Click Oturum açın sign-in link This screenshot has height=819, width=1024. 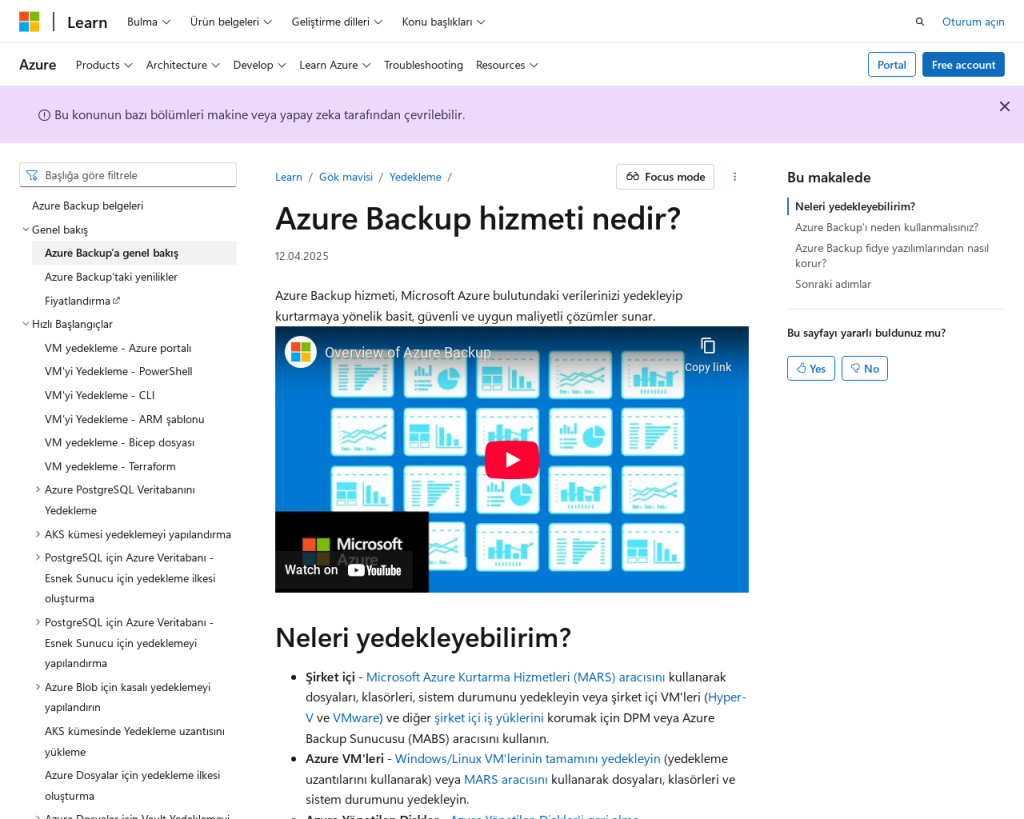coord(973,22)
